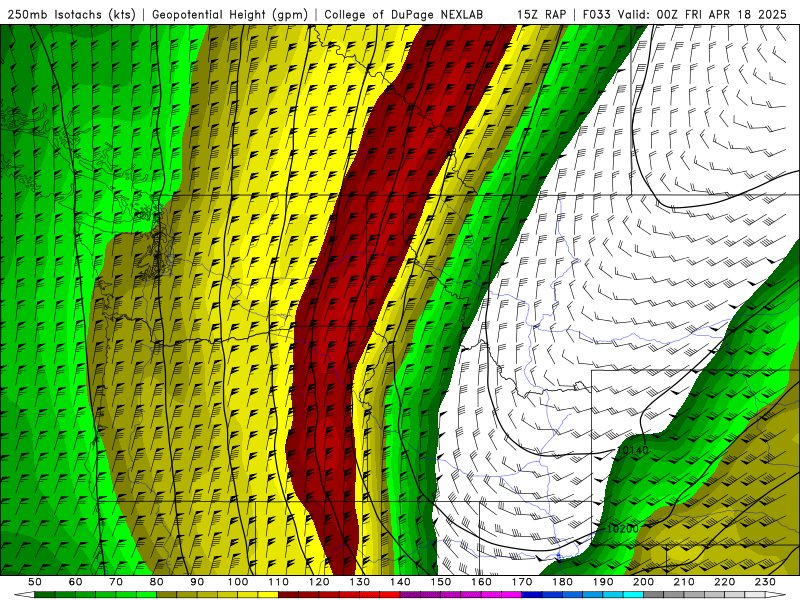Viewport: 800px width, 600px height.
Task: Click the dark maroon swatch just after 110
Action: [288, 595]
